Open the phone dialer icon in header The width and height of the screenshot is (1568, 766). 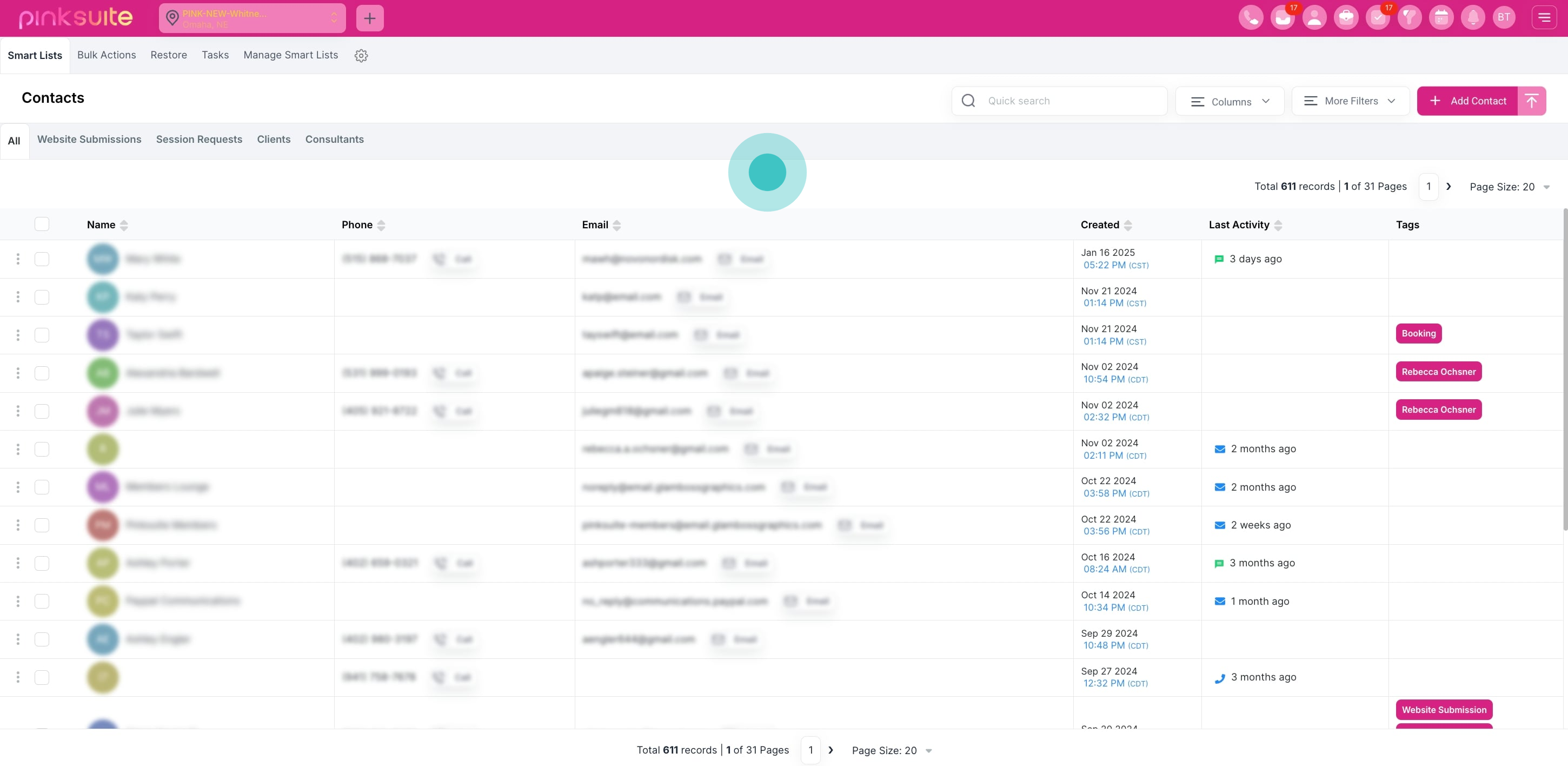[x=1250, y=18]
